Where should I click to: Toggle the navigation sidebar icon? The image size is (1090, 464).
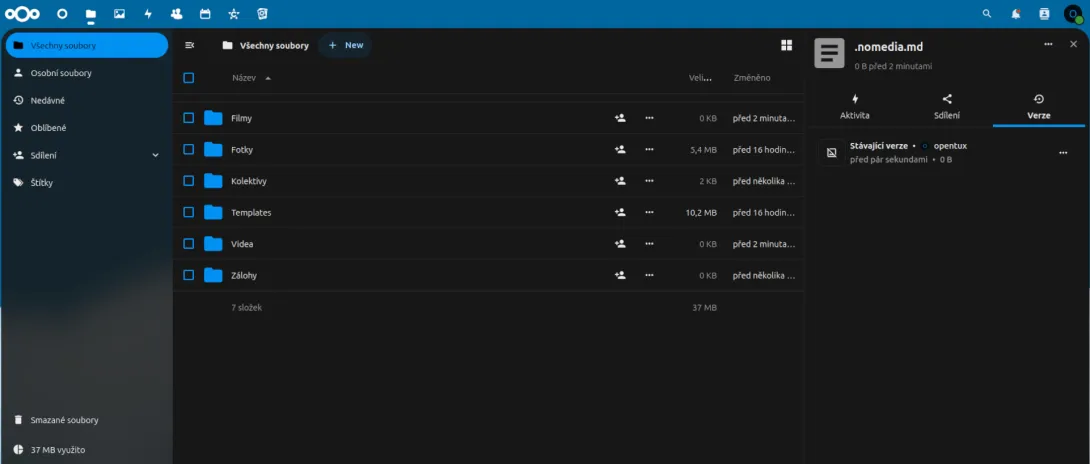[x=189, y=45]
